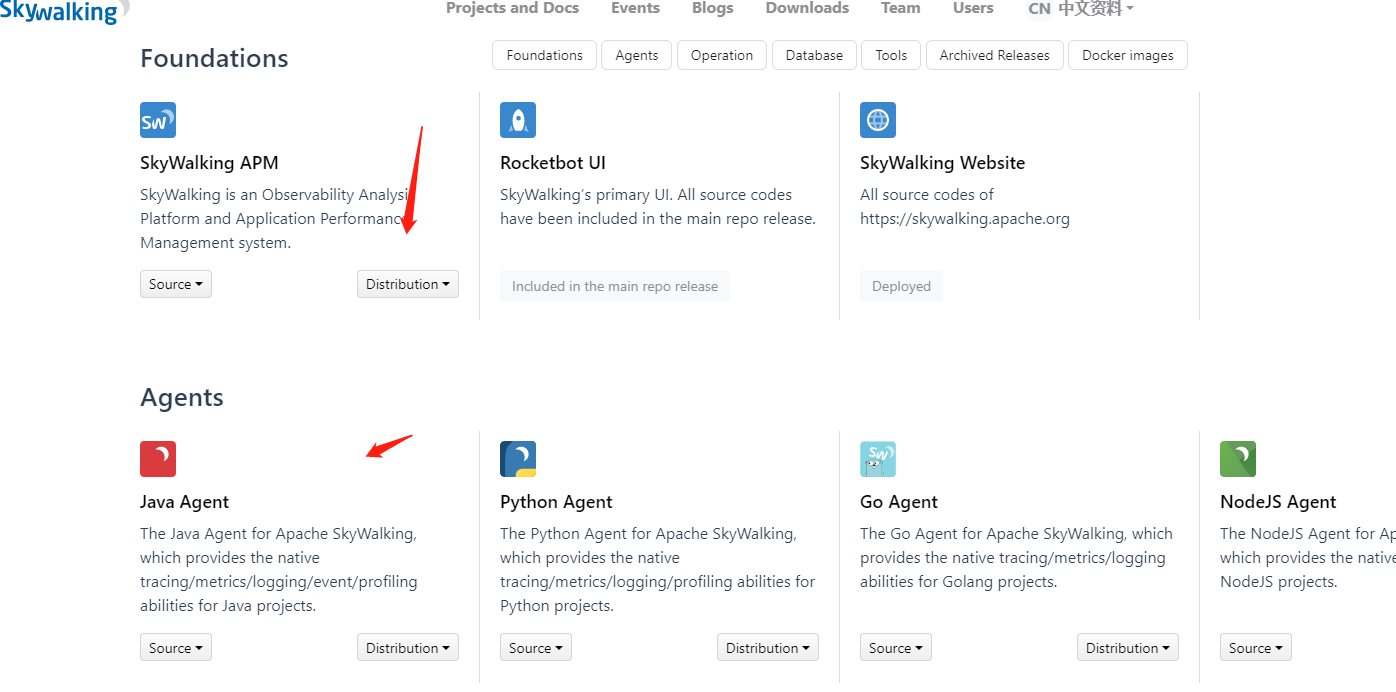Click the Rocketbot UI description text

pyautogui.click(x=658, y=207)
